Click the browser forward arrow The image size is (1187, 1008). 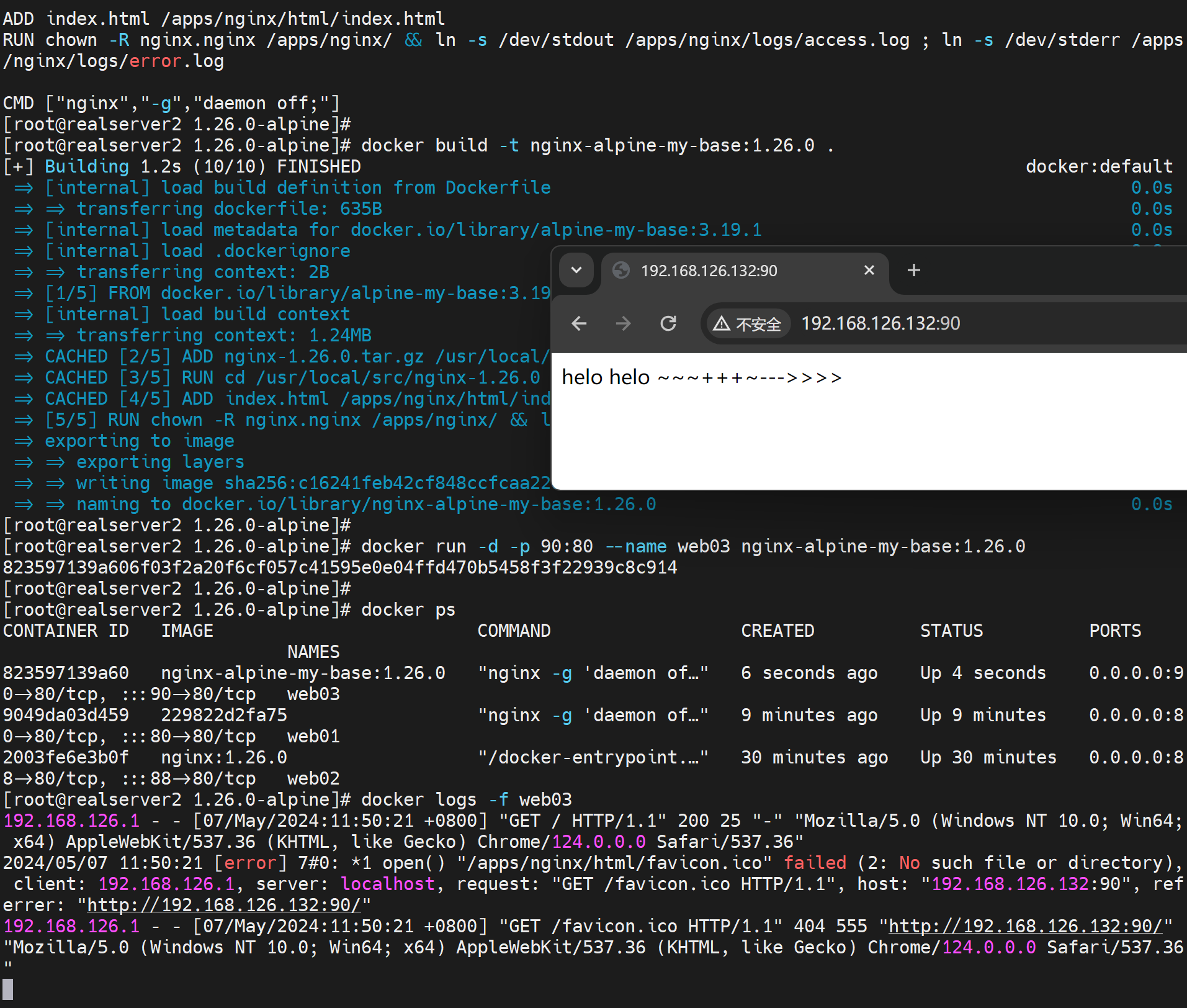[623, 323]
